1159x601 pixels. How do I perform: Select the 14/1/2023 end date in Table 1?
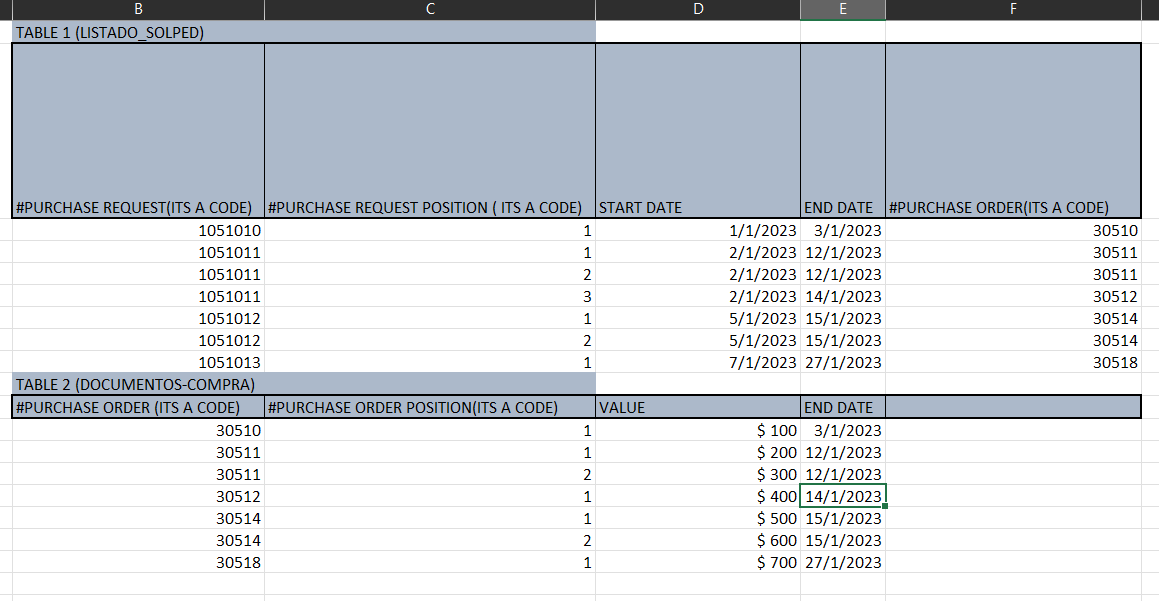pyautogui.click(x=843, y=296)
